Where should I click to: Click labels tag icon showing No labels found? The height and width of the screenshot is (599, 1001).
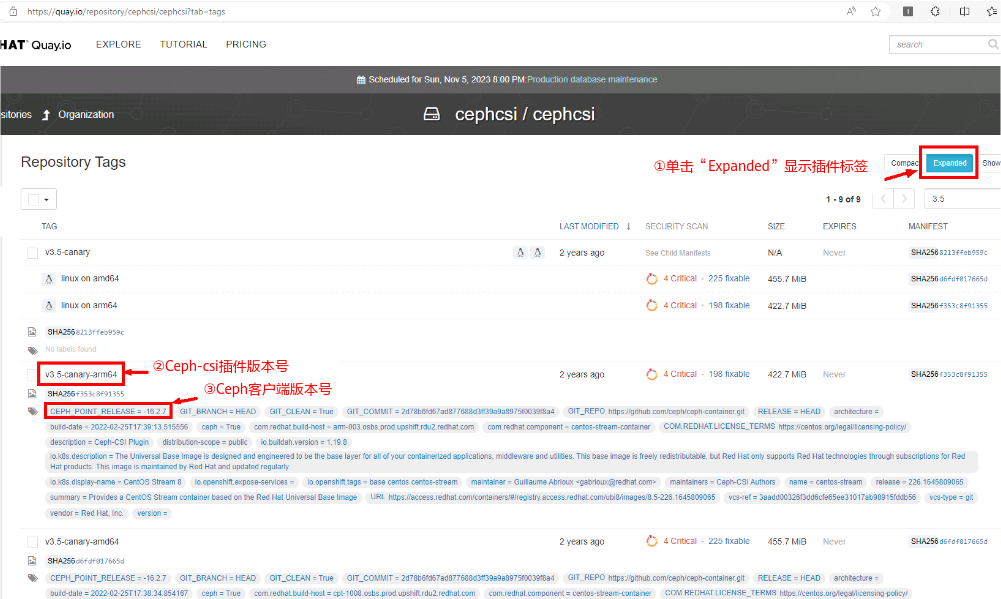click(33, 350)
